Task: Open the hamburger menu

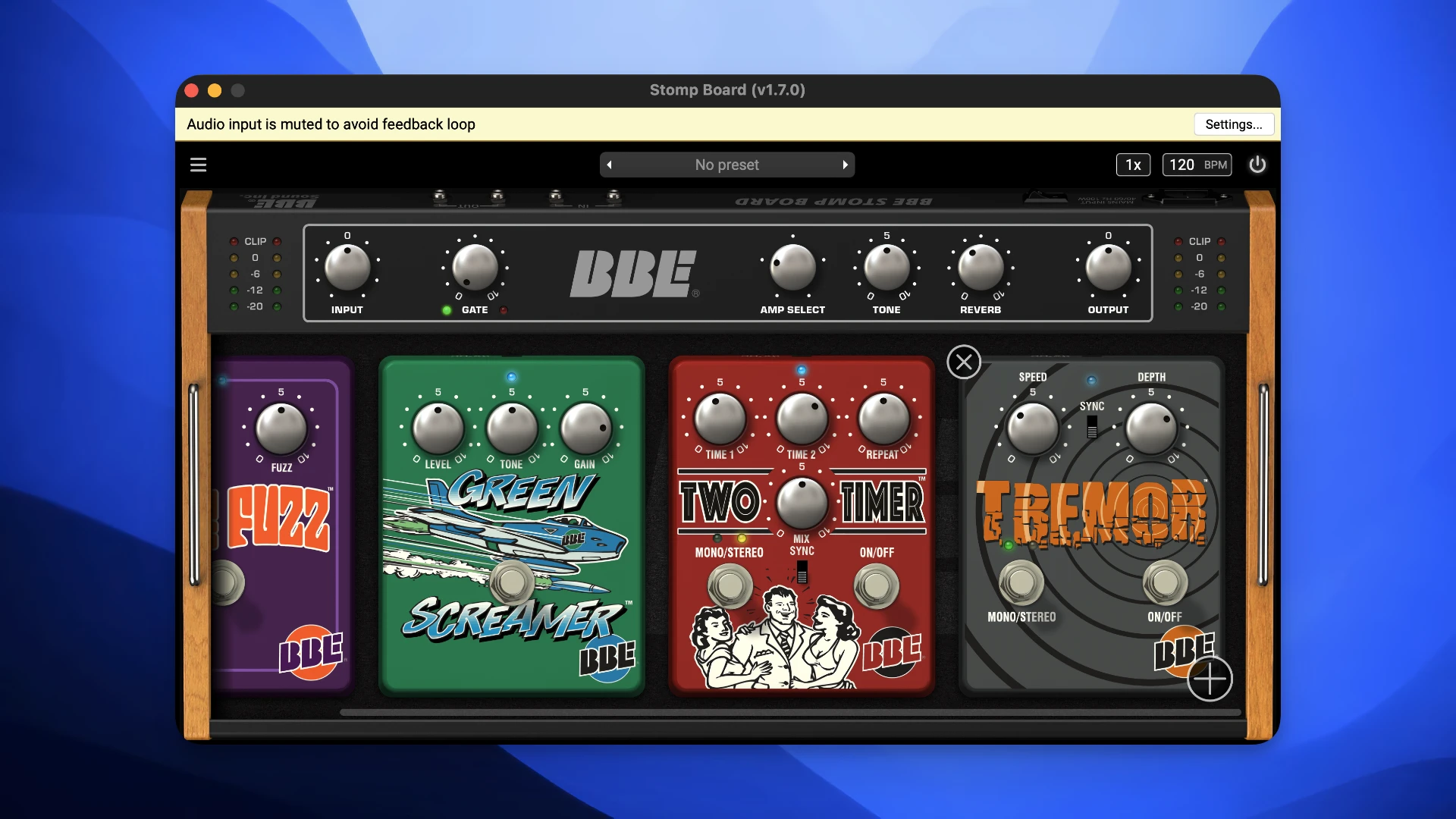Action: pos(198,165)
